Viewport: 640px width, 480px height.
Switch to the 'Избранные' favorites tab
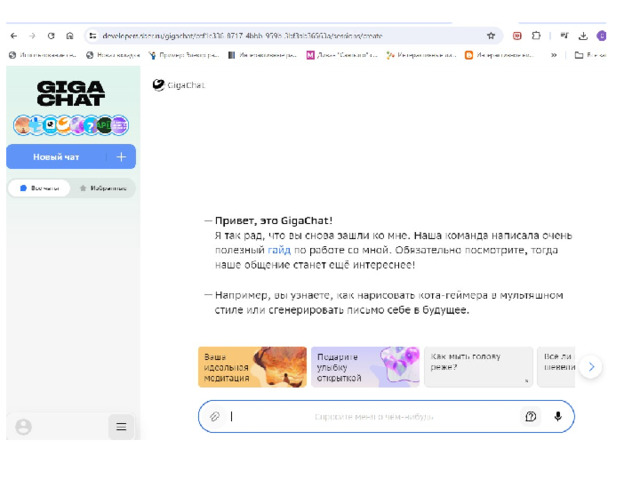pos(103,188)
